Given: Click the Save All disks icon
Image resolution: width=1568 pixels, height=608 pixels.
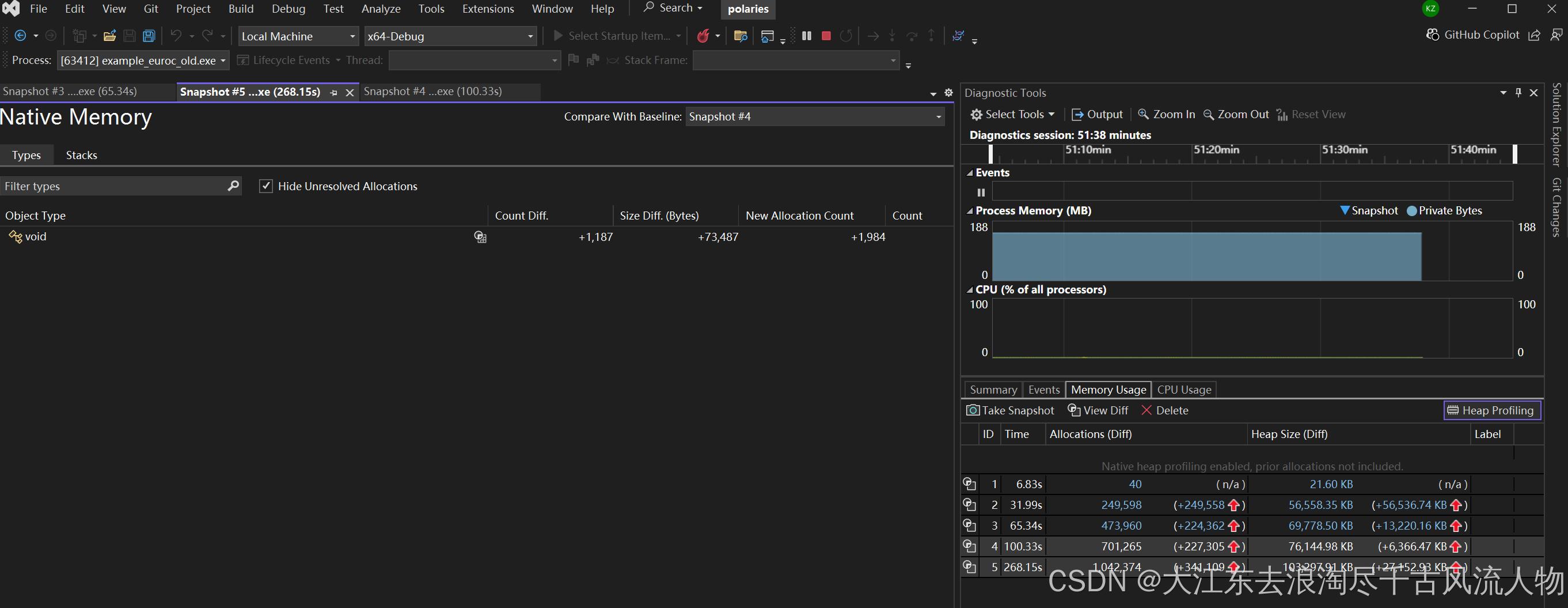Looking at the screenshot, I should (x=149, y=36).
